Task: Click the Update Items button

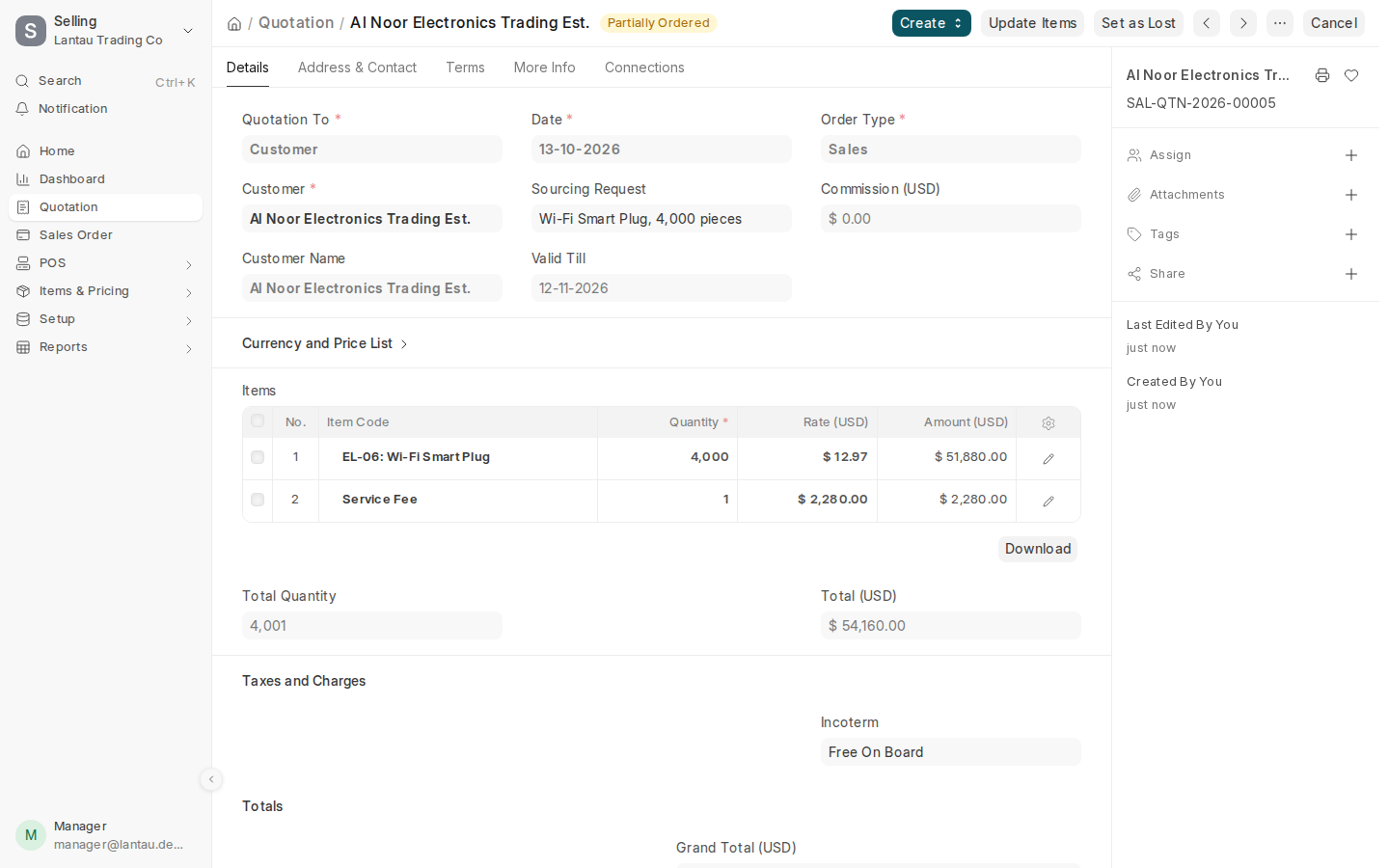Action: 1032,23
